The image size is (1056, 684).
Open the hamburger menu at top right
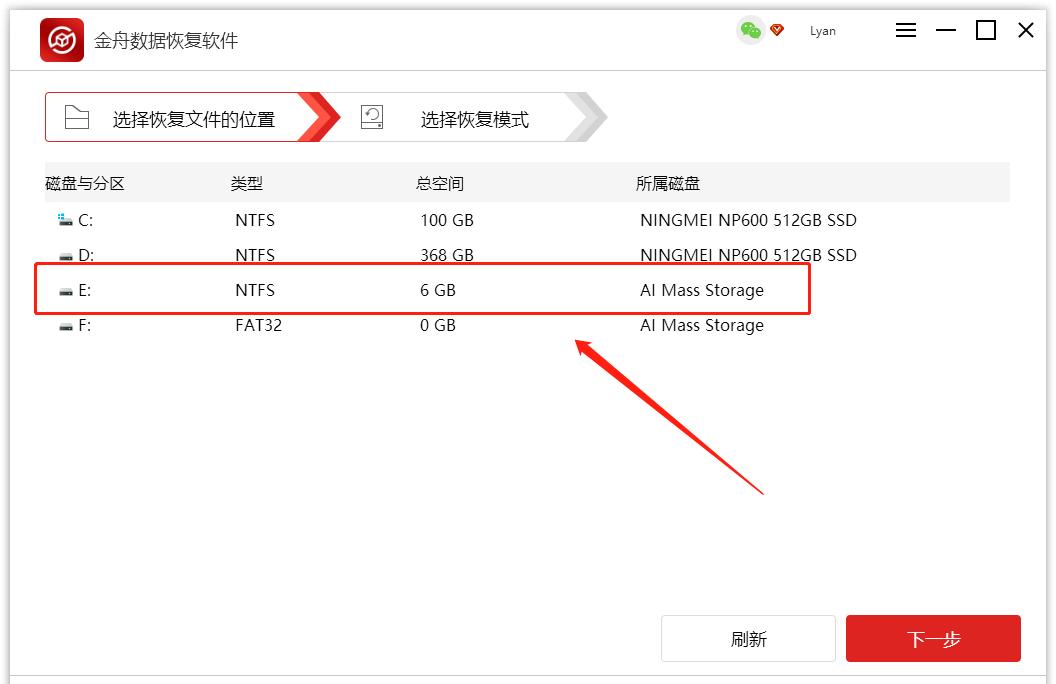pyautogui.click(x=906, y=30)
